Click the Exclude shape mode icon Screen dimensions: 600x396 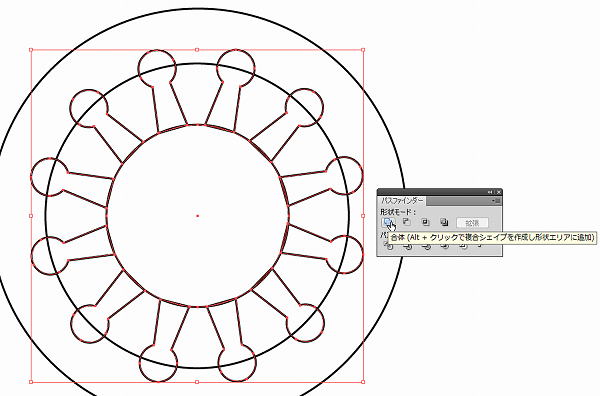tap(444, 222)
